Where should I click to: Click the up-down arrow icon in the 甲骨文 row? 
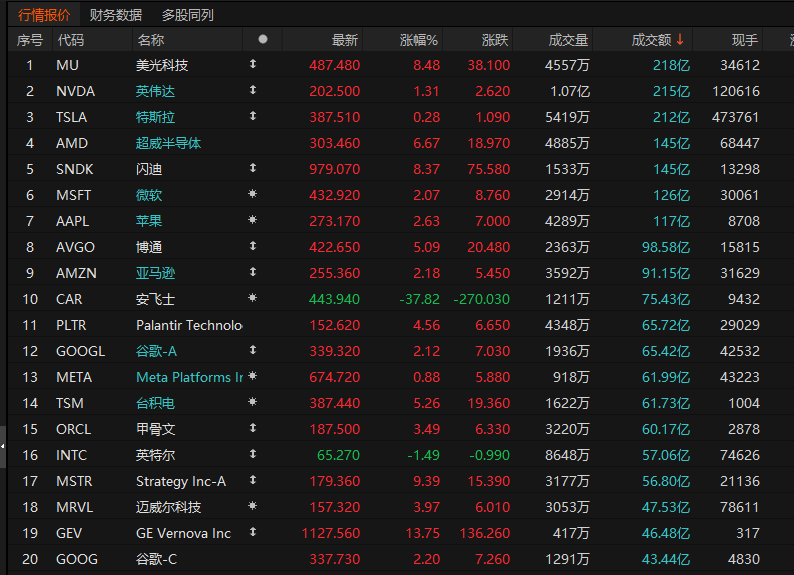(253, 428)
